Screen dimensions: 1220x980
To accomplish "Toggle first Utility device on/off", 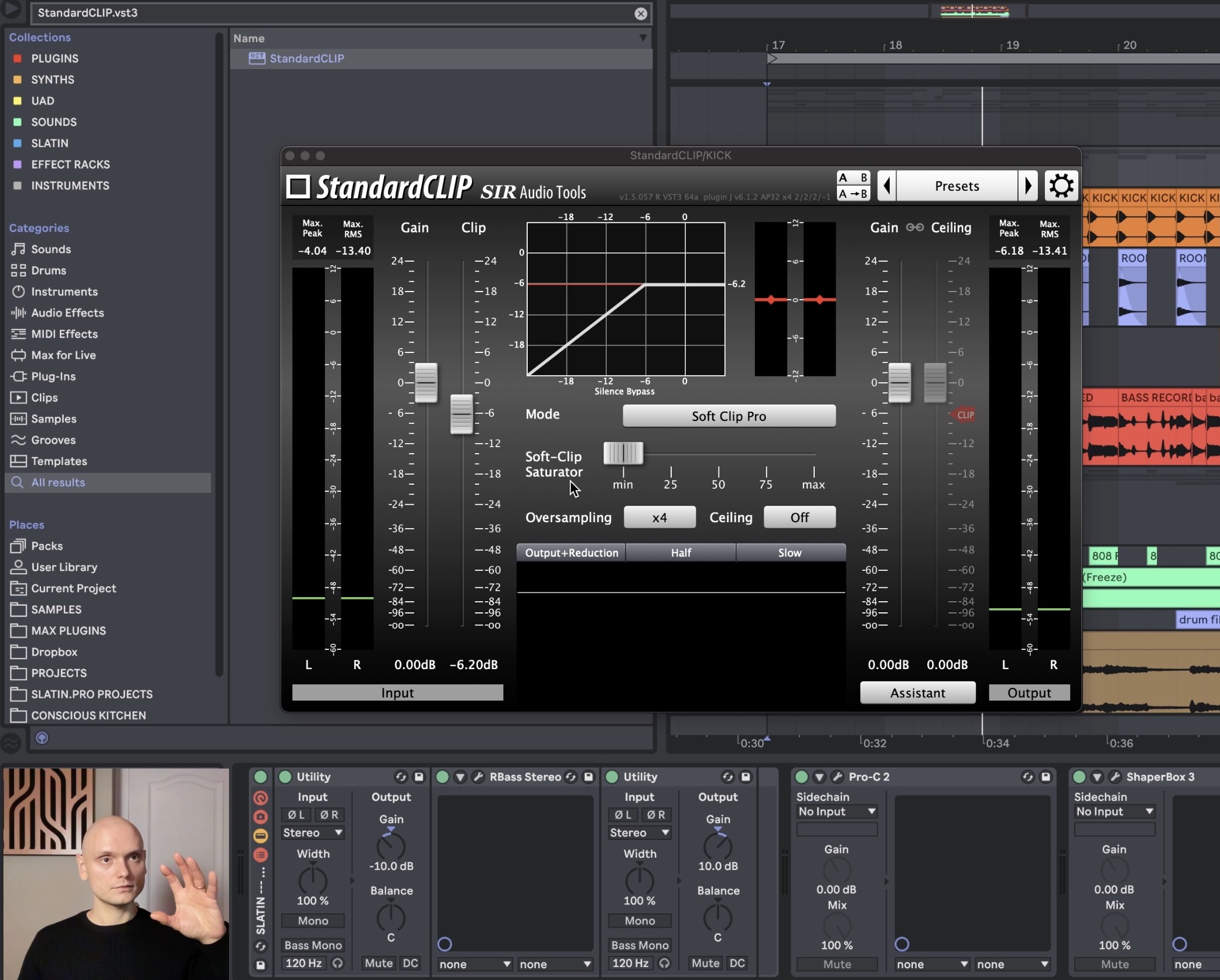I will (285, 777).
